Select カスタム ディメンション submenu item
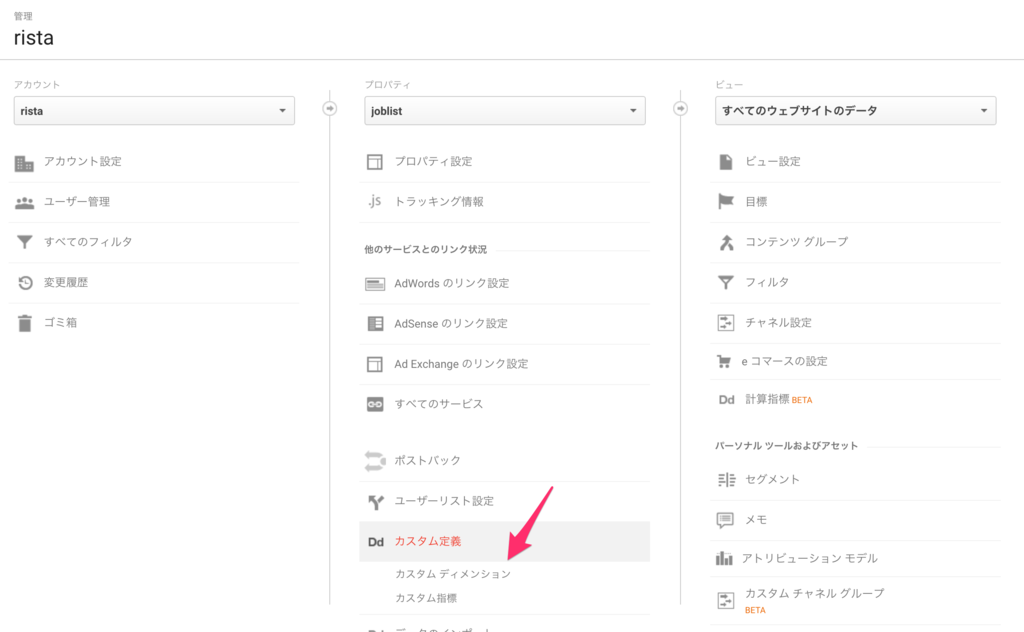The width and height of the screenshot is (1024, 632). click(x=453, y=574)
